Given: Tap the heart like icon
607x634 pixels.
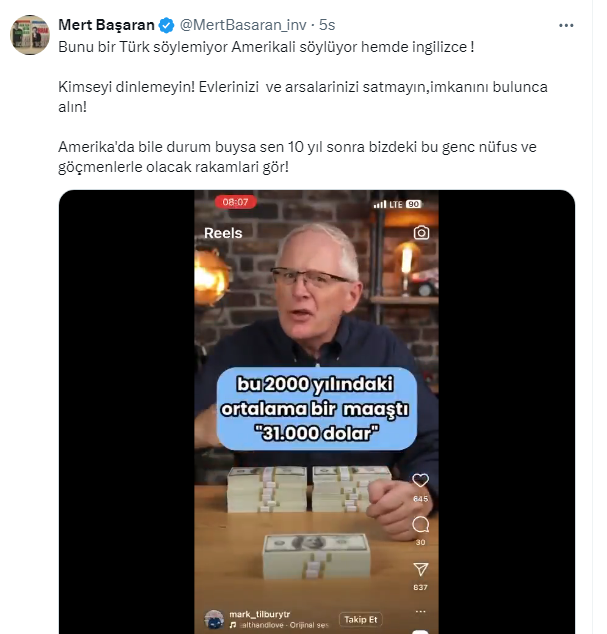Looking at the screenshot, I should (x=420, y=480).
